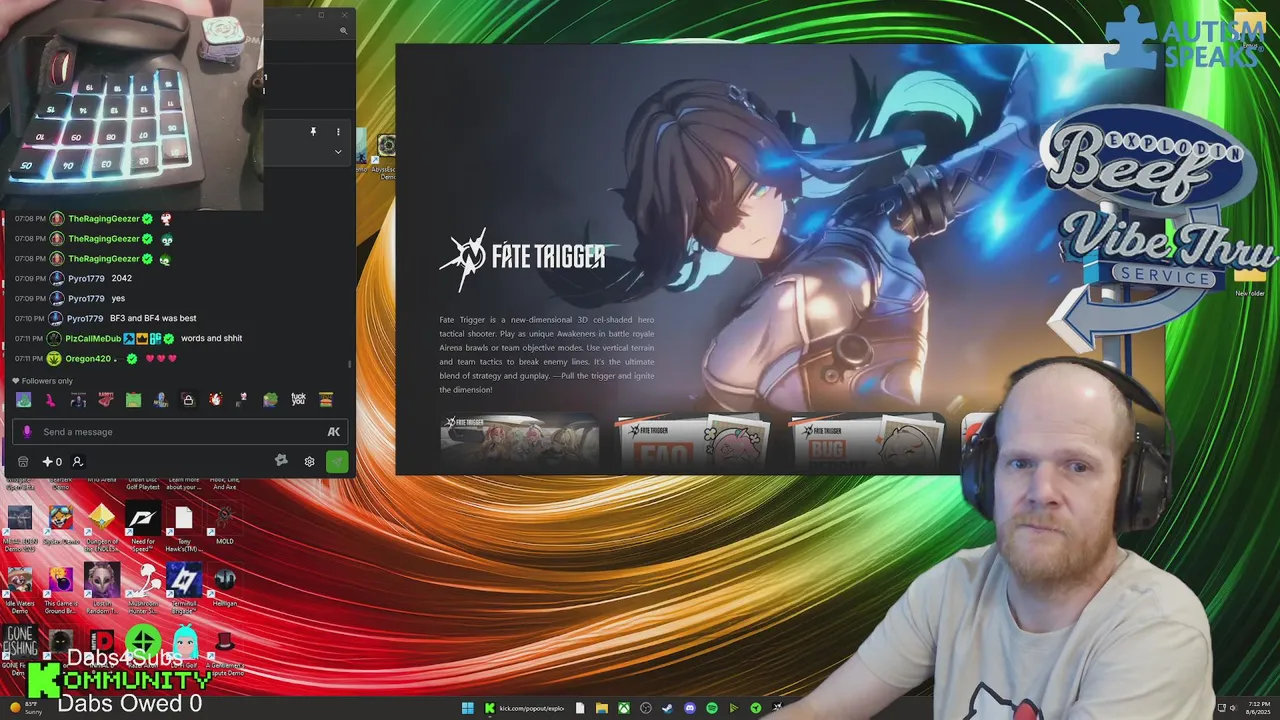This screenshot has height=720, width=1280.
Task: Click the Send a message input field
Action: tap(180, 432)
